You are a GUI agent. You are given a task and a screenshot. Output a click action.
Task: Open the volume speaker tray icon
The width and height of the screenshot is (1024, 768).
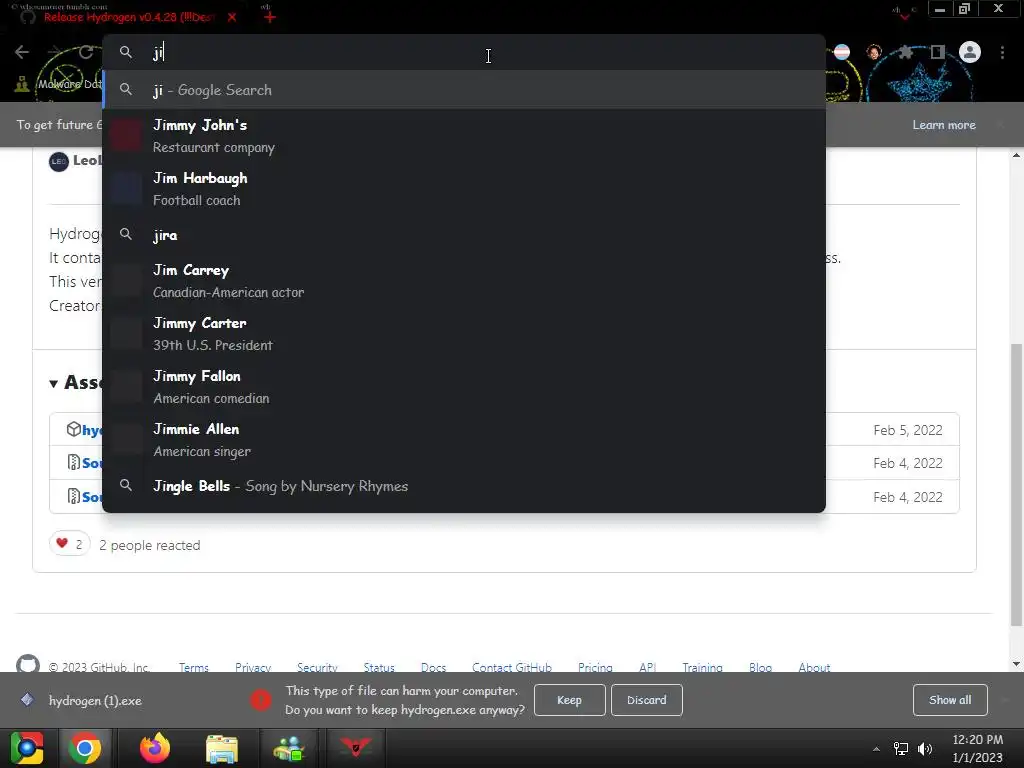[x=925, y=749]
